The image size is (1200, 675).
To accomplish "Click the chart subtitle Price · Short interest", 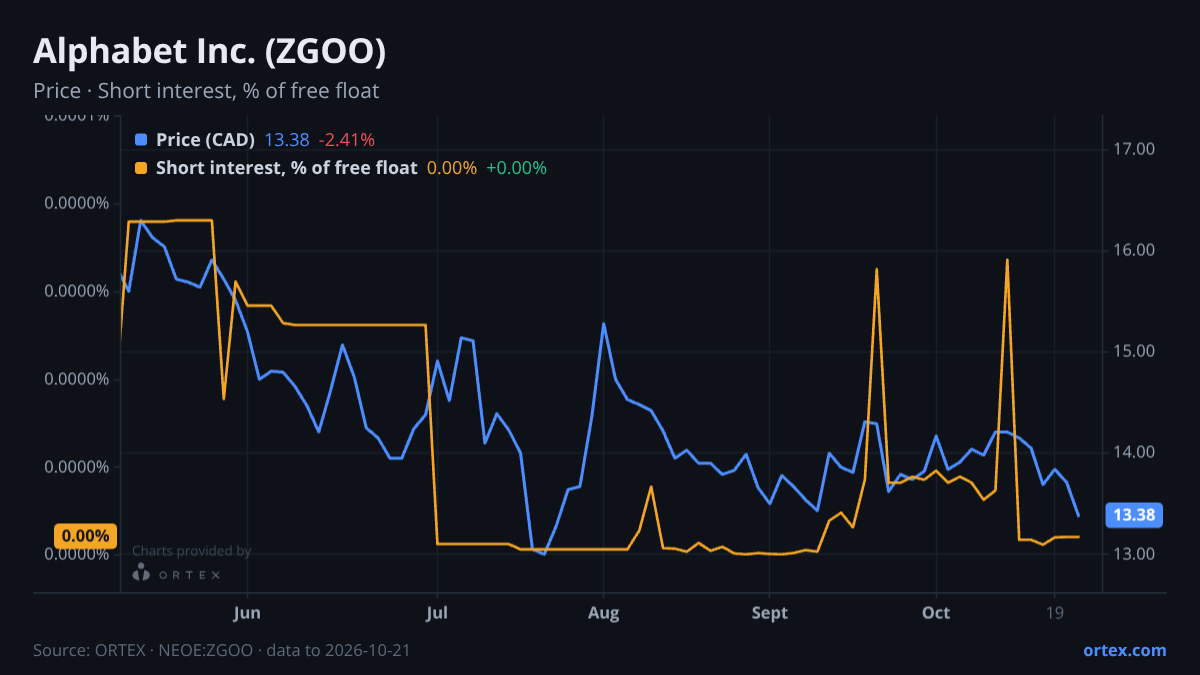I will (x=206, y=91).
